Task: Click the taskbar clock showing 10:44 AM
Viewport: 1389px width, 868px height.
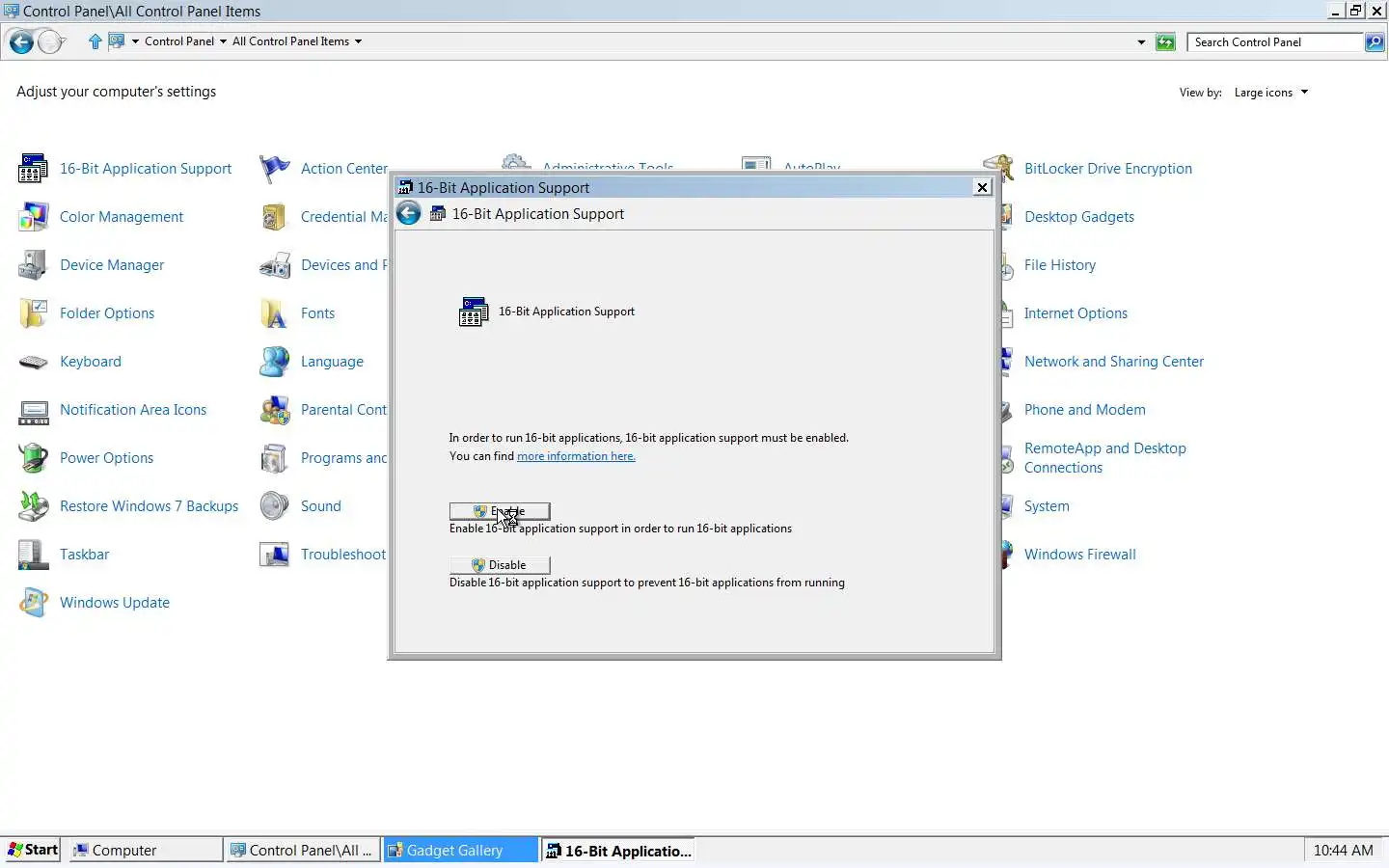Action: click(x=1343, y=850)
